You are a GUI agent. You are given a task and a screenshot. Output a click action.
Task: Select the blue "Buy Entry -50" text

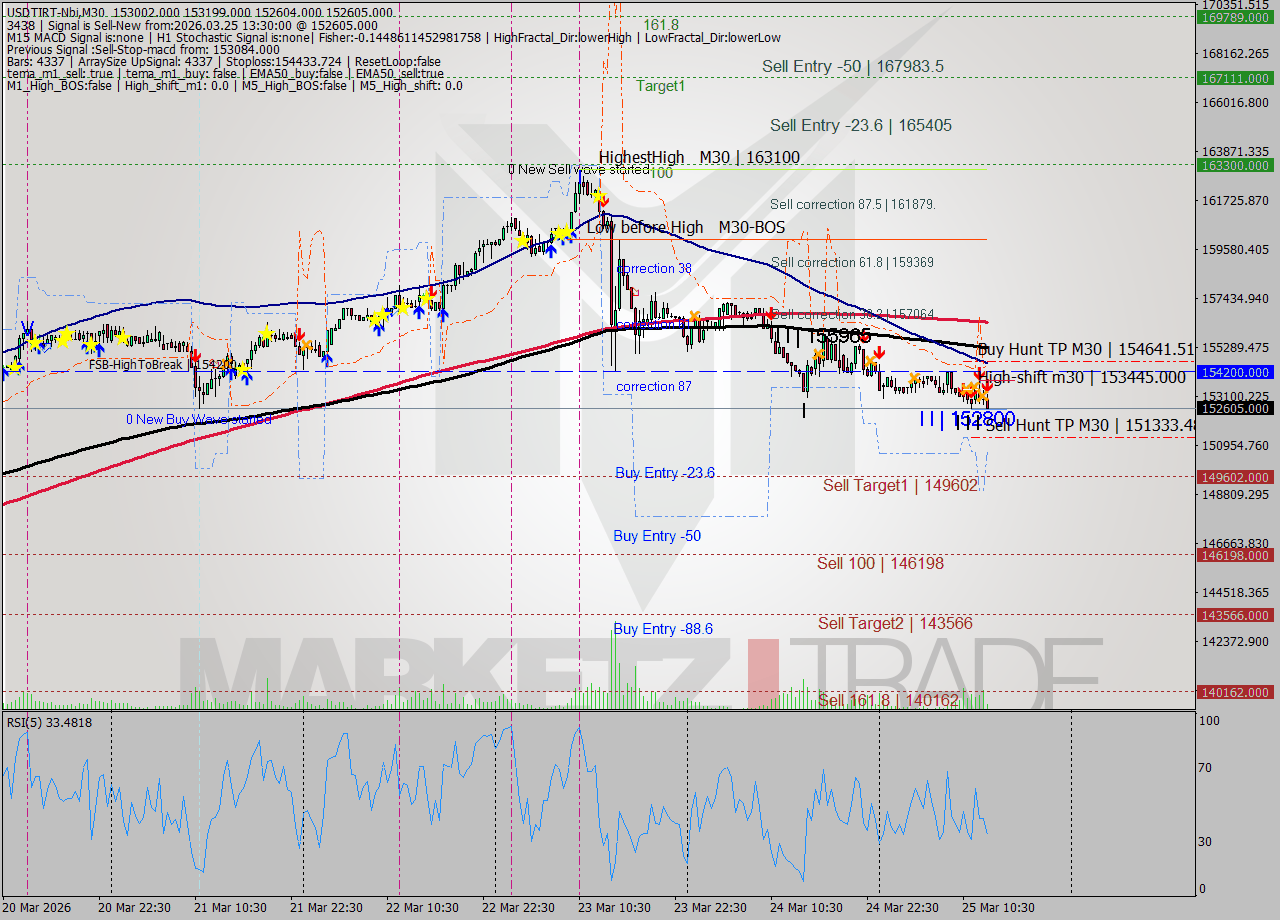click(656, 536)
